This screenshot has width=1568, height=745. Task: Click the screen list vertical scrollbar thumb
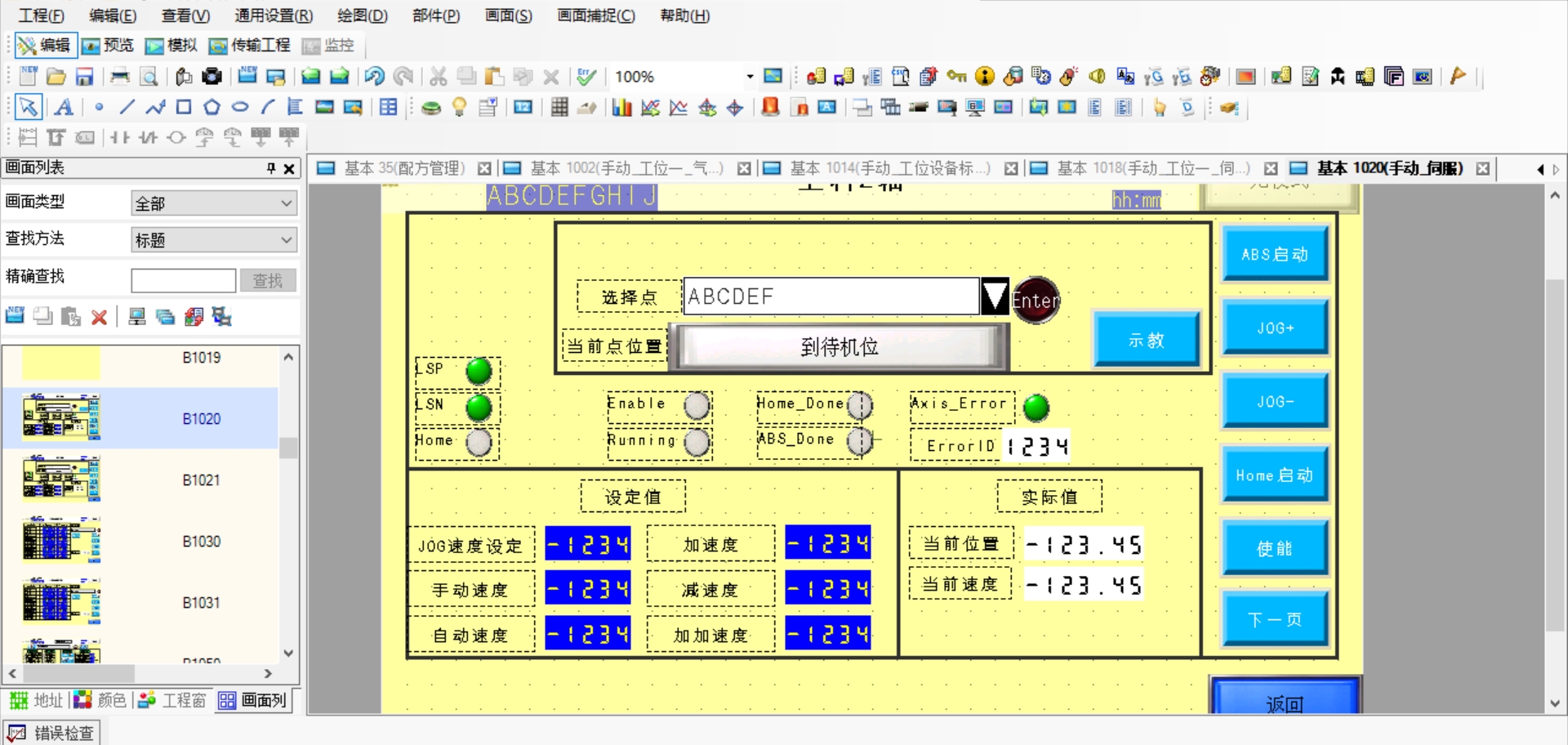(288, 448)
